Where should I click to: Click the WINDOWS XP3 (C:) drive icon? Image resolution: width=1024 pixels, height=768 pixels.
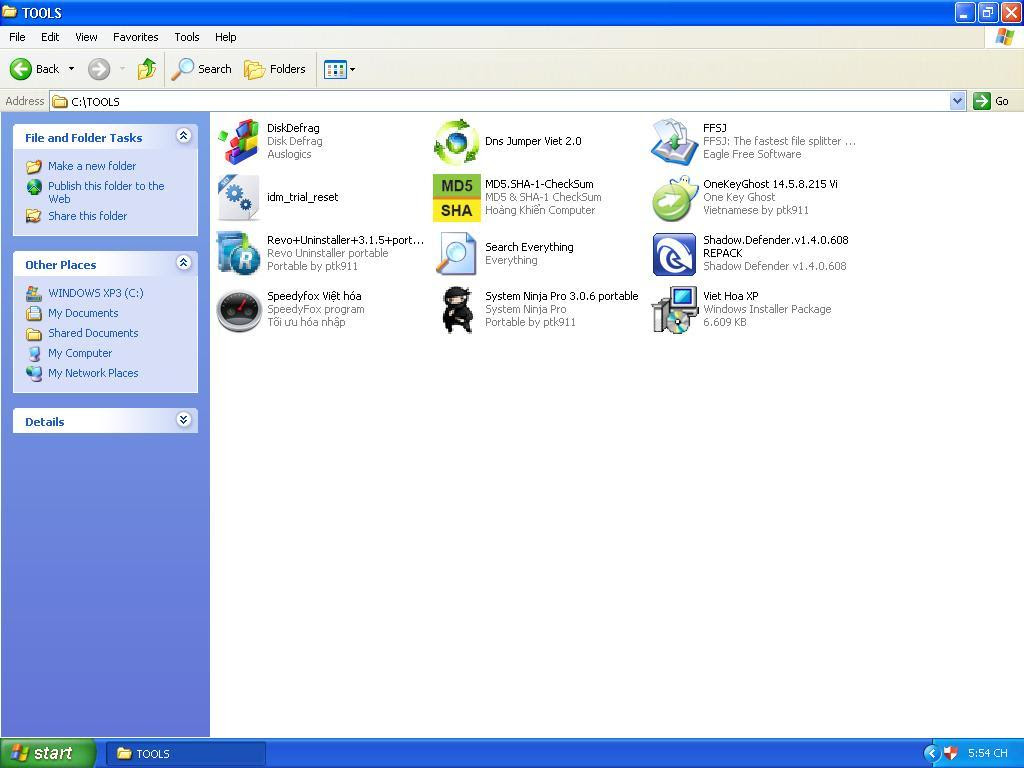coord(34,293)
